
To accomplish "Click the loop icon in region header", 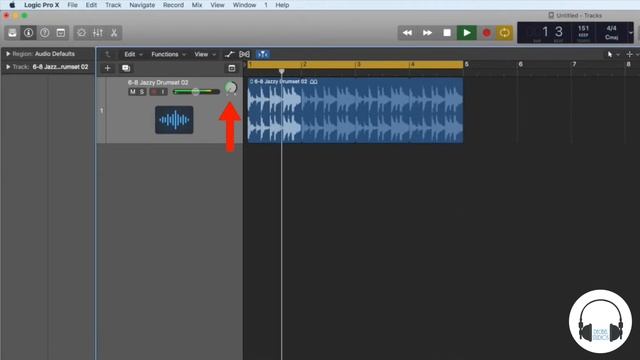I will coord(313,82).
